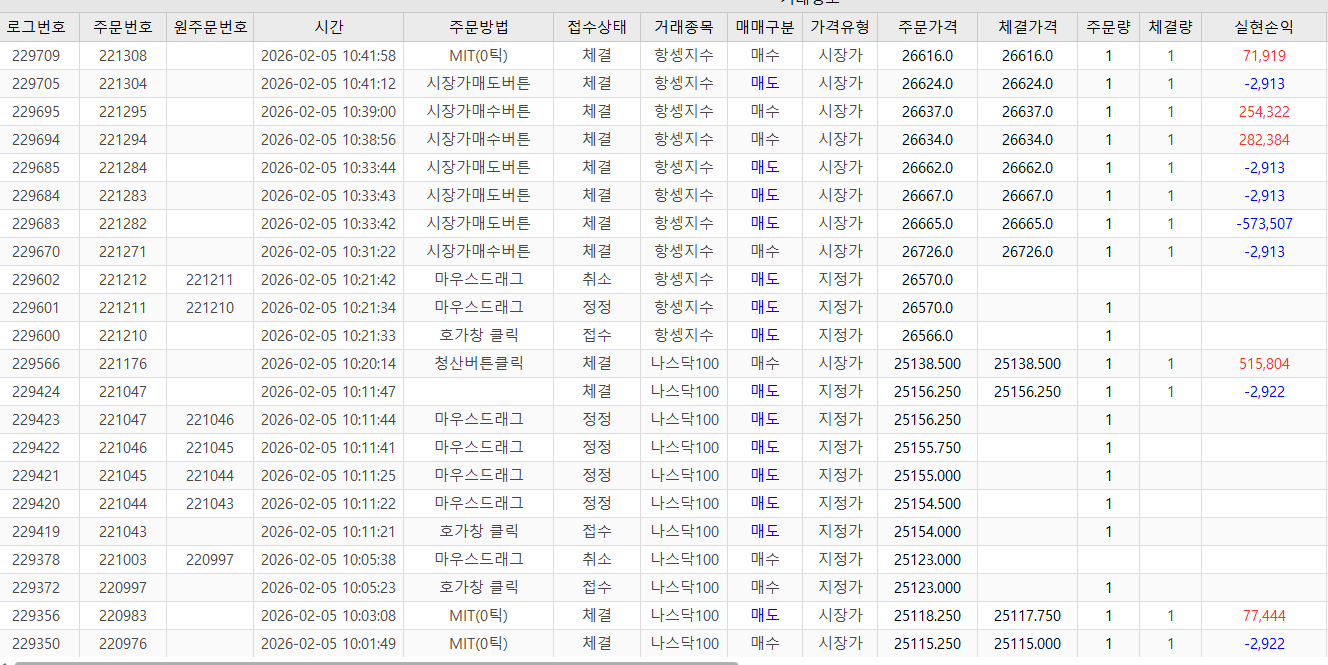This screenshot has width=1328, height=665.
Task: Click the 주문방법 column header
Action: (x=478, y=27)
